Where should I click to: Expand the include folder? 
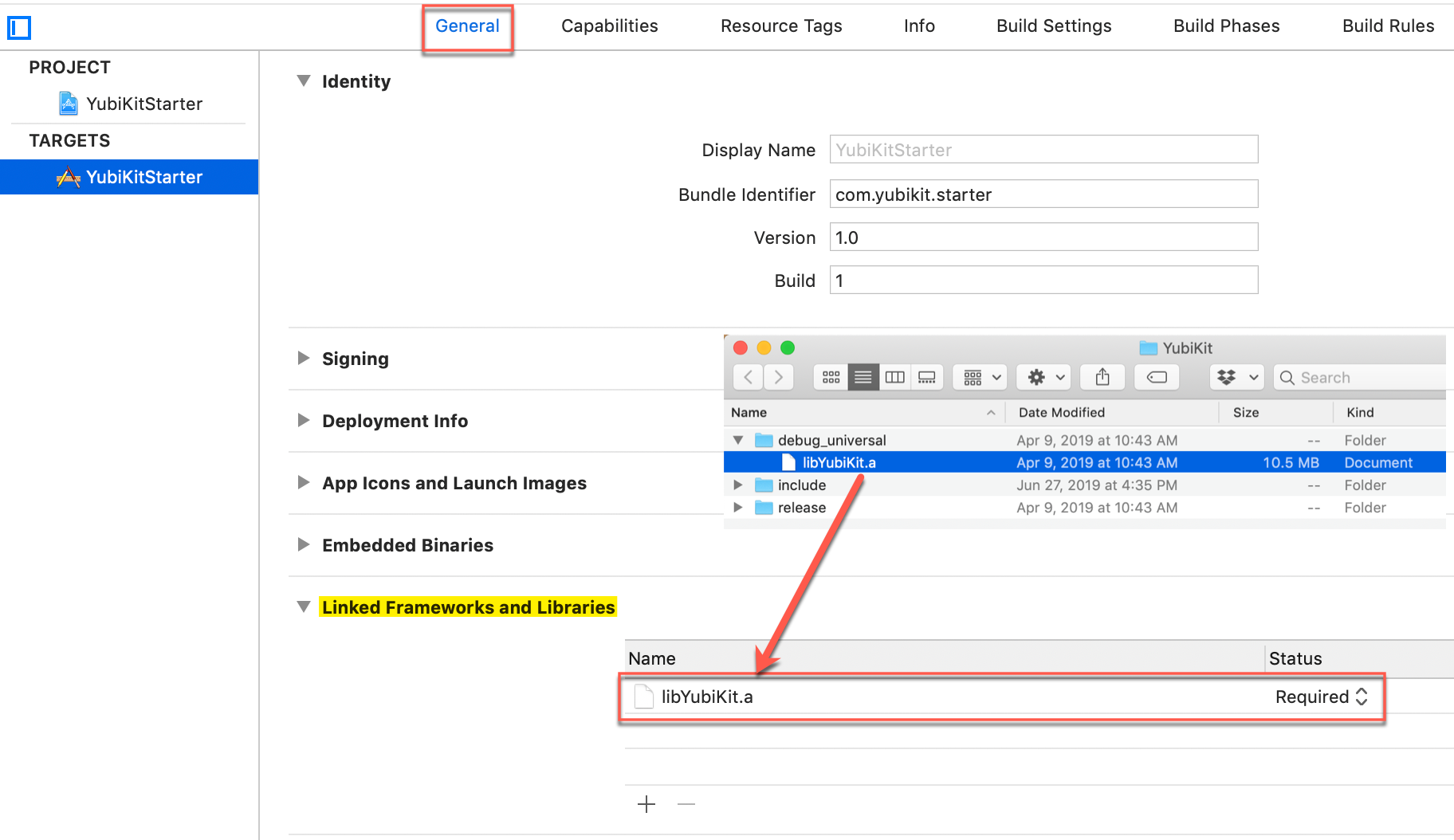[x=738, y=485]
